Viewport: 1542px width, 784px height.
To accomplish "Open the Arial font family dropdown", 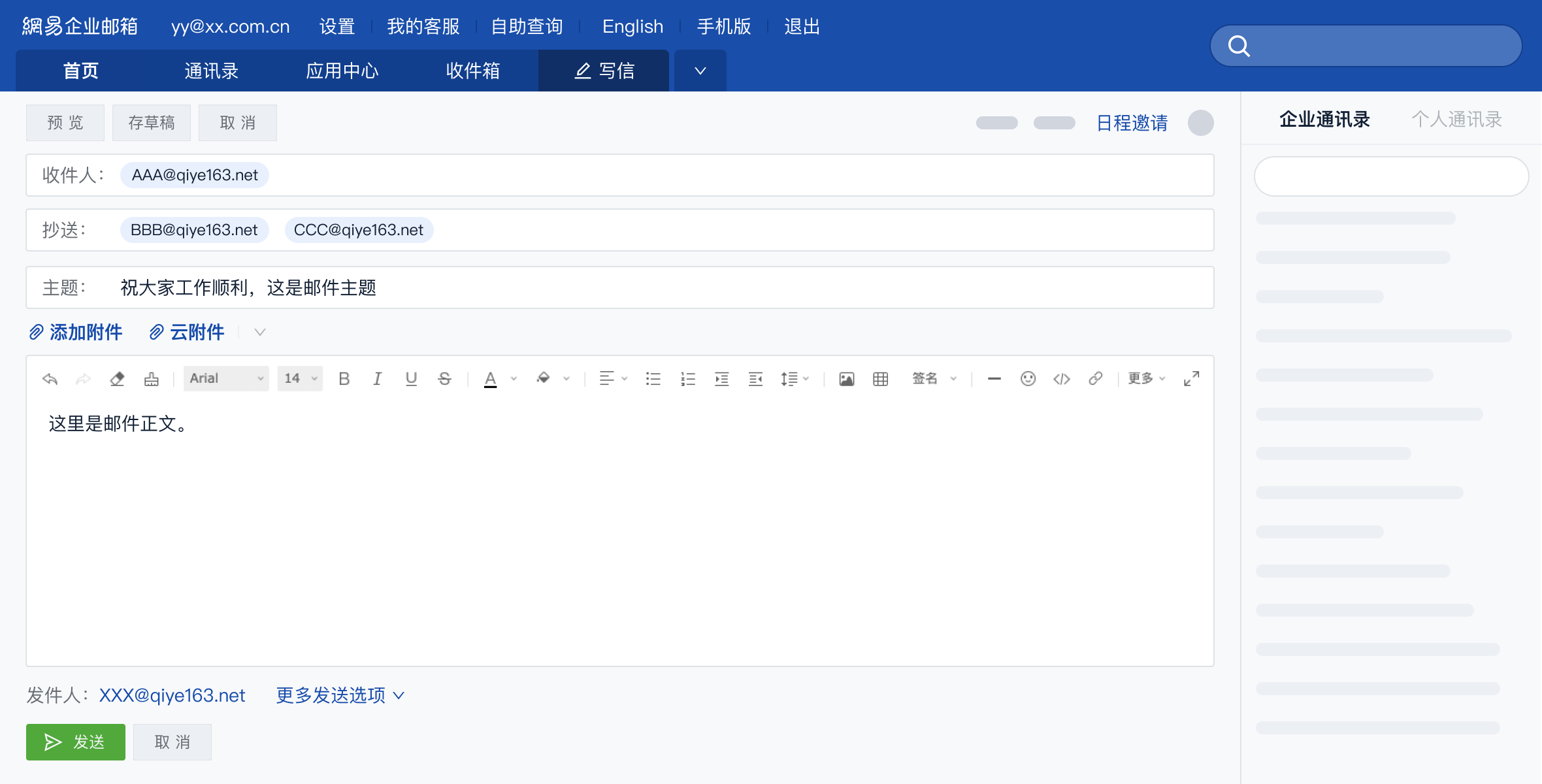I will pyautogui.click(x=226, y=379).
